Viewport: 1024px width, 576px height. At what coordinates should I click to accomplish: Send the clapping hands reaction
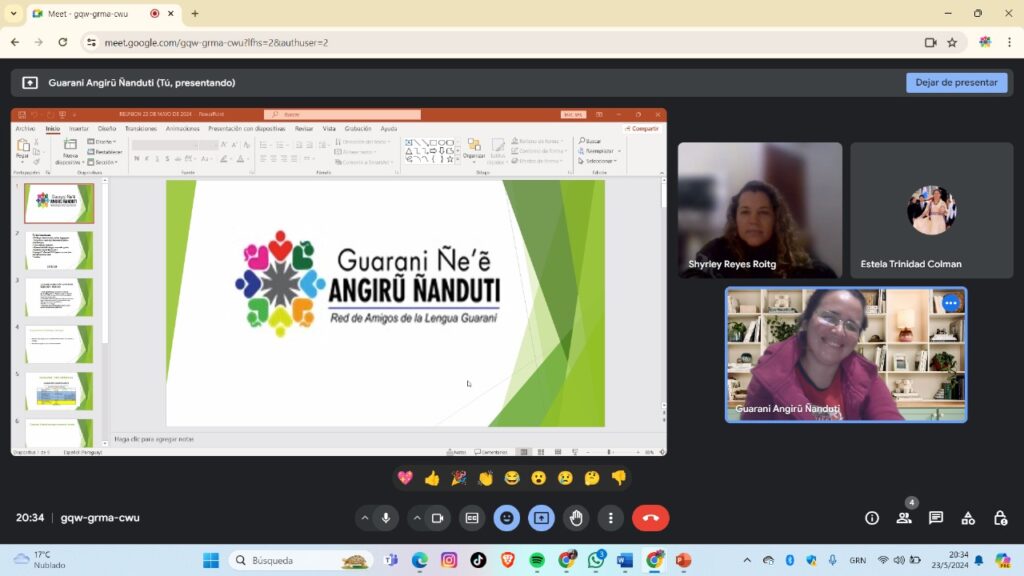pos(485,478)
